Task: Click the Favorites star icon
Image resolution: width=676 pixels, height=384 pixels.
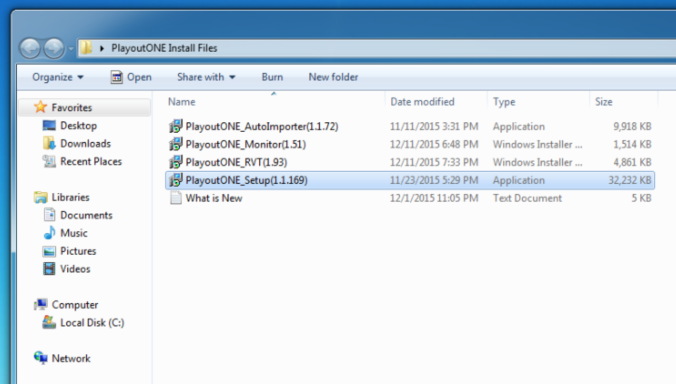Action: pos(40,107)
